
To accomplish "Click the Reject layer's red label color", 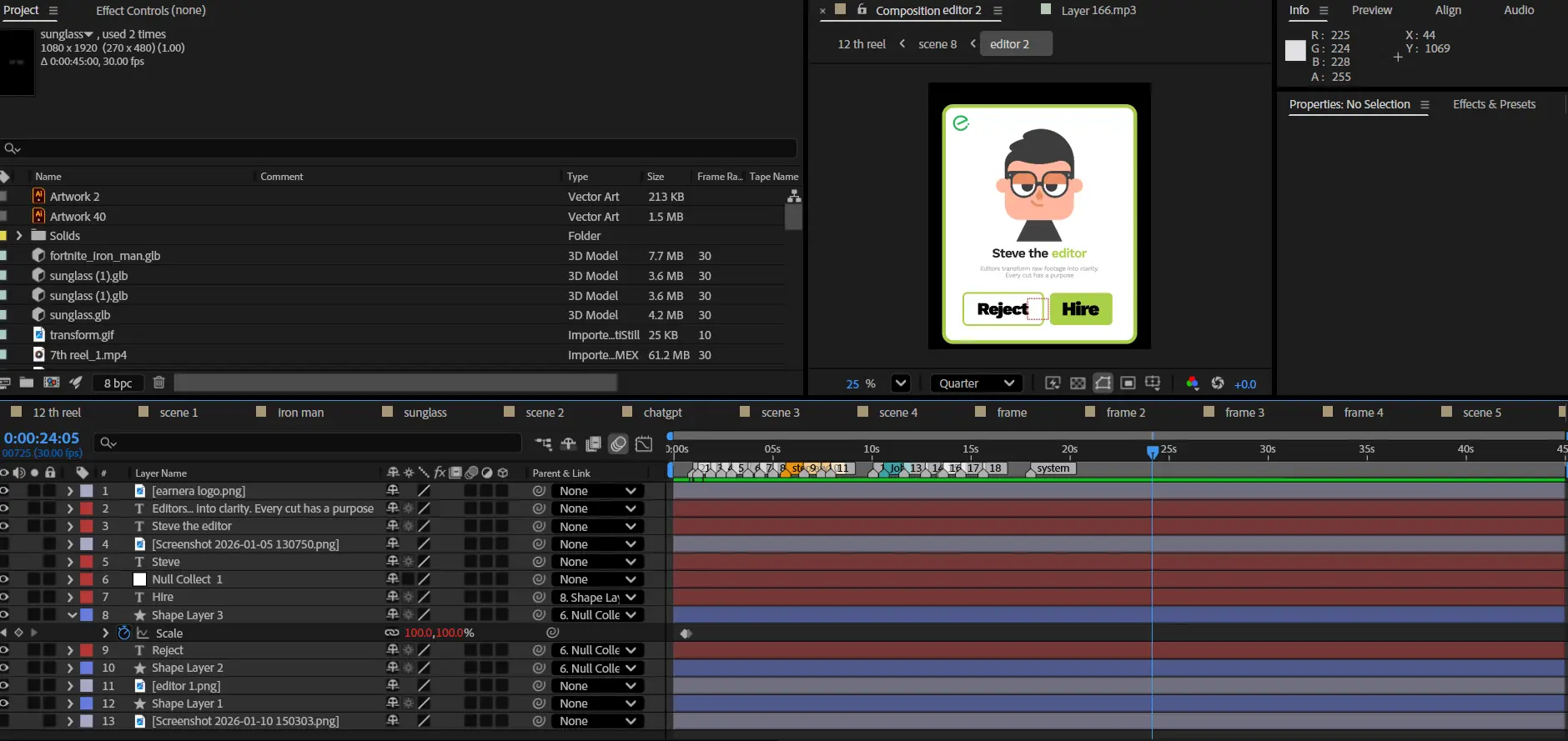I will coord(87,650).
